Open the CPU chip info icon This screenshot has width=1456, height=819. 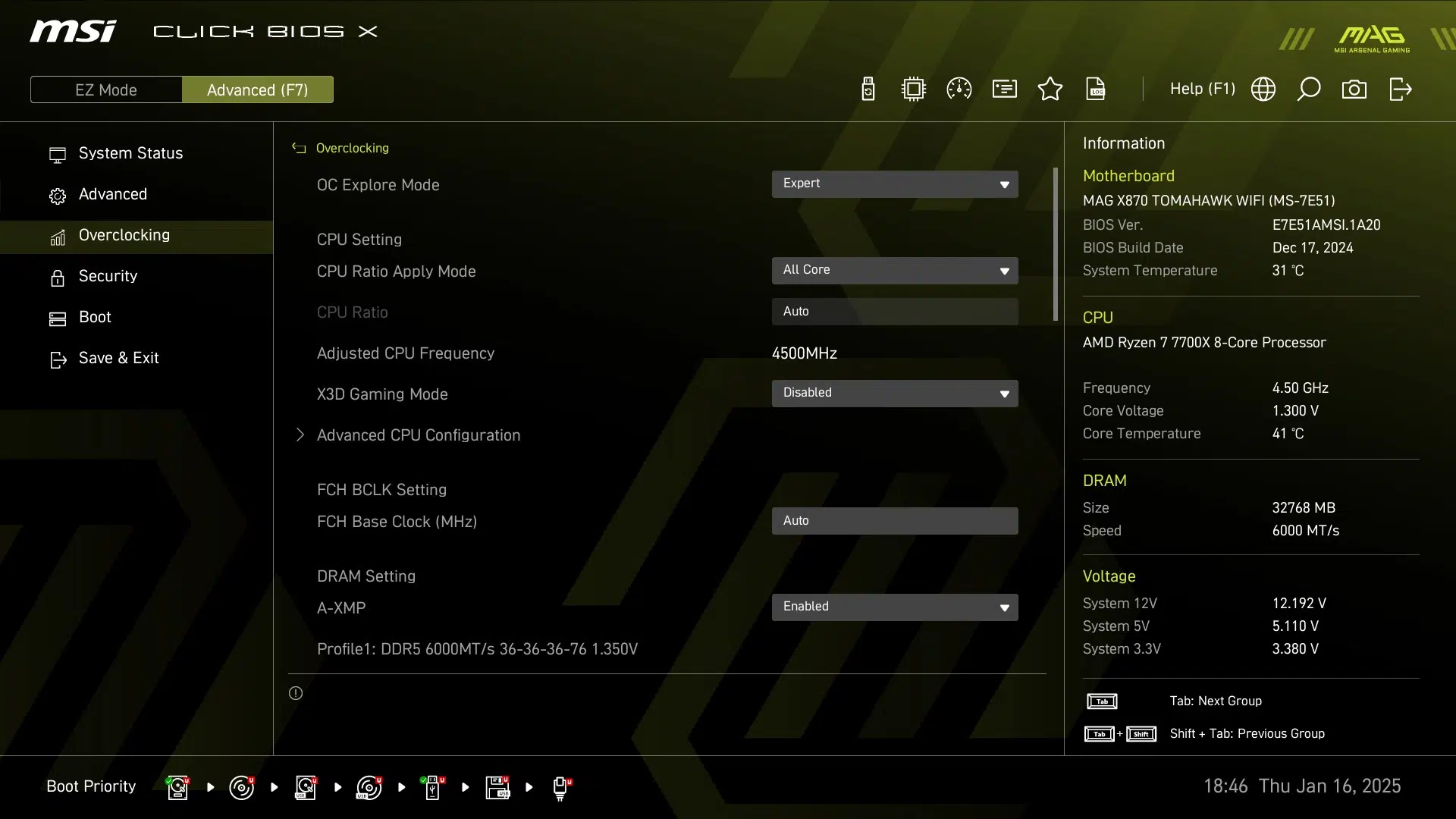tap(914, 89)
